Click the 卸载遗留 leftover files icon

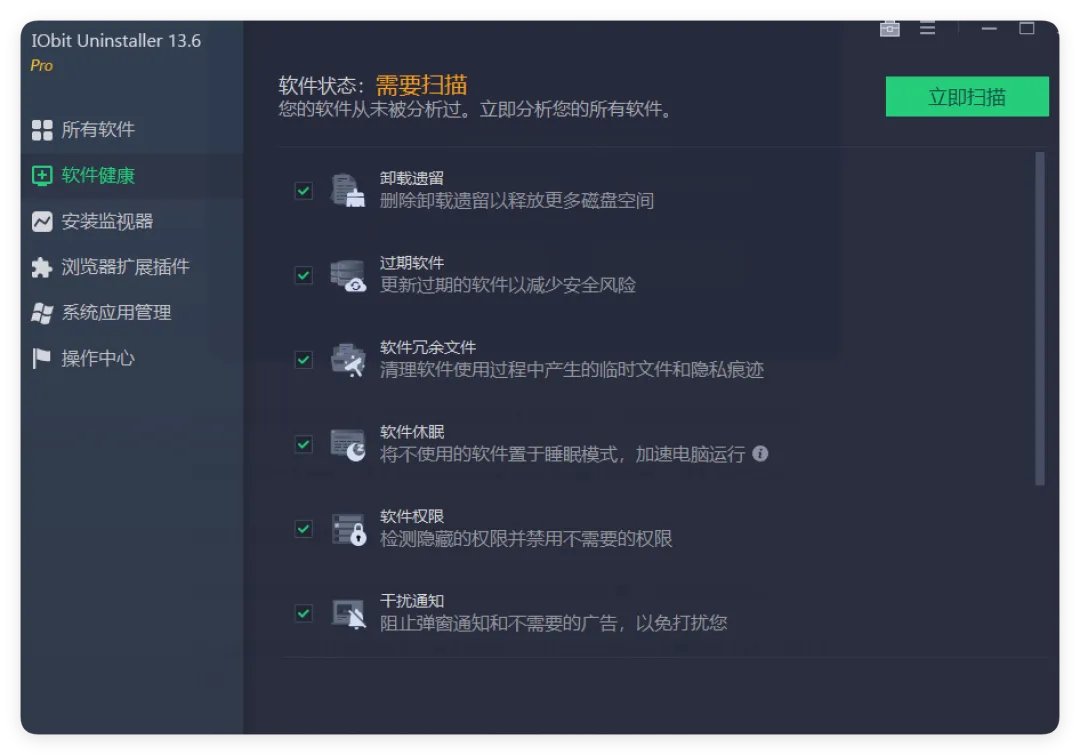point(348,190)
